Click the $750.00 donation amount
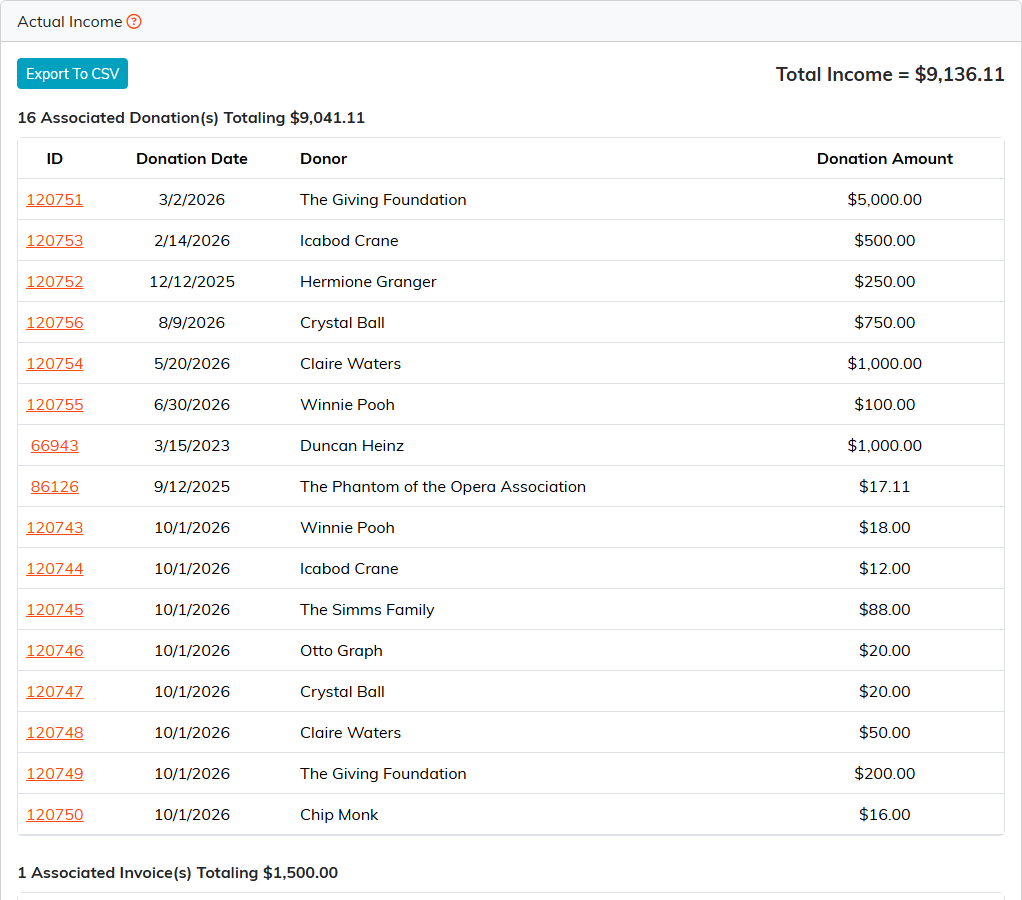Screen dimensions: 1022x900 884,323
